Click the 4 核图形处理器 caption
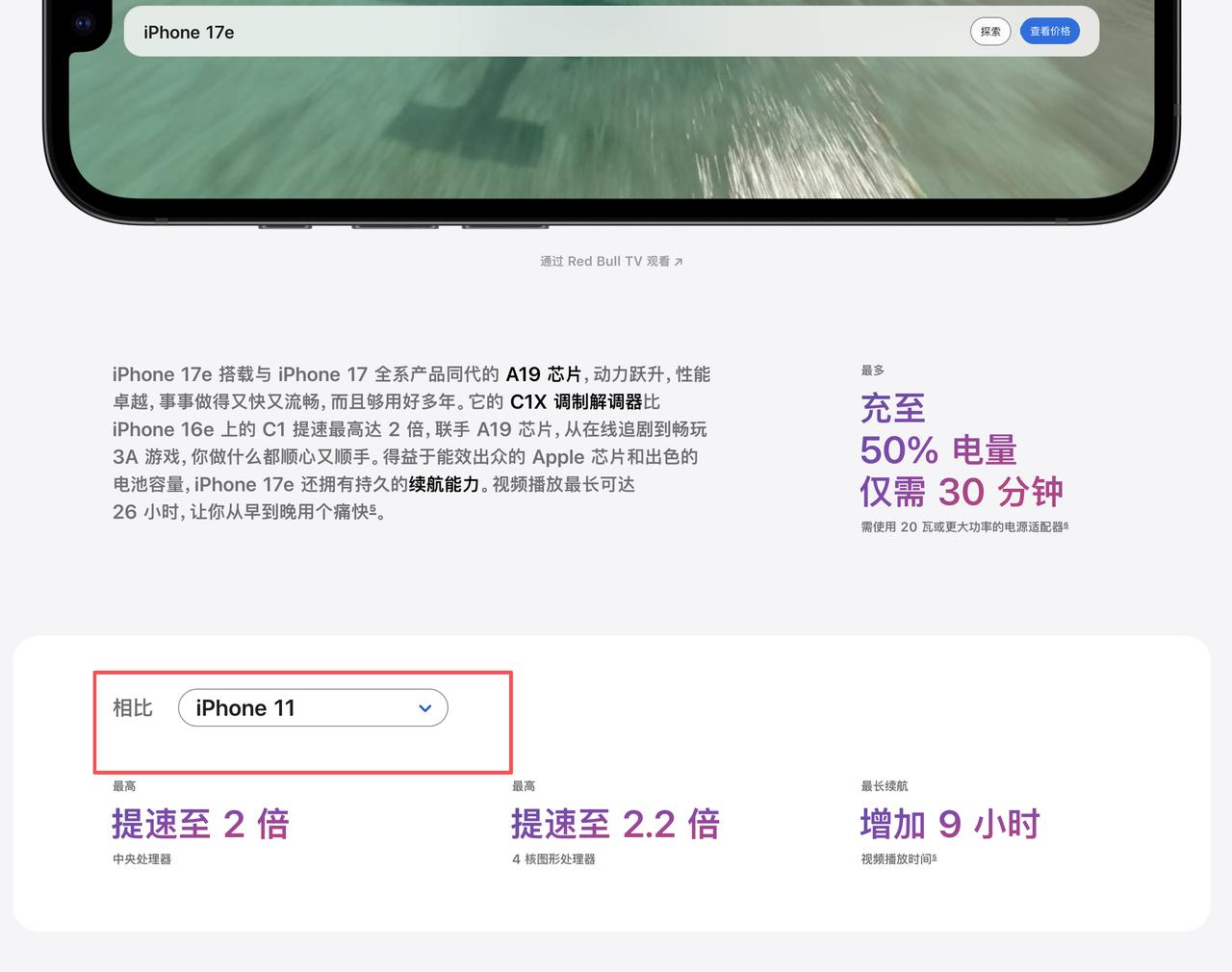The width and height of the screenshot is (1232, 972). point(553,859)
